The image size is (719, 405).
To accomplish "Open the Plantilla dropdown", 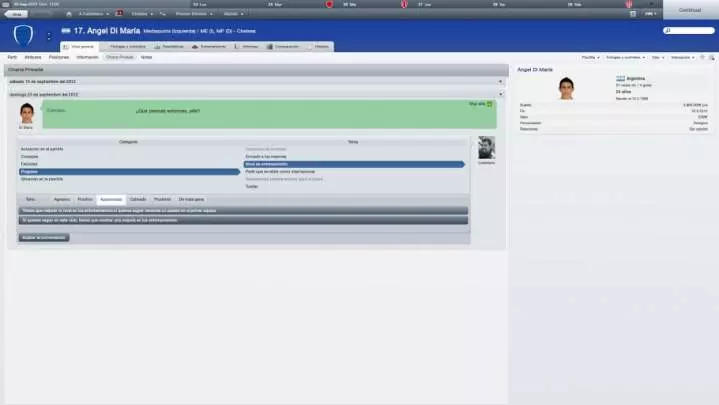I will pos(591,57).
